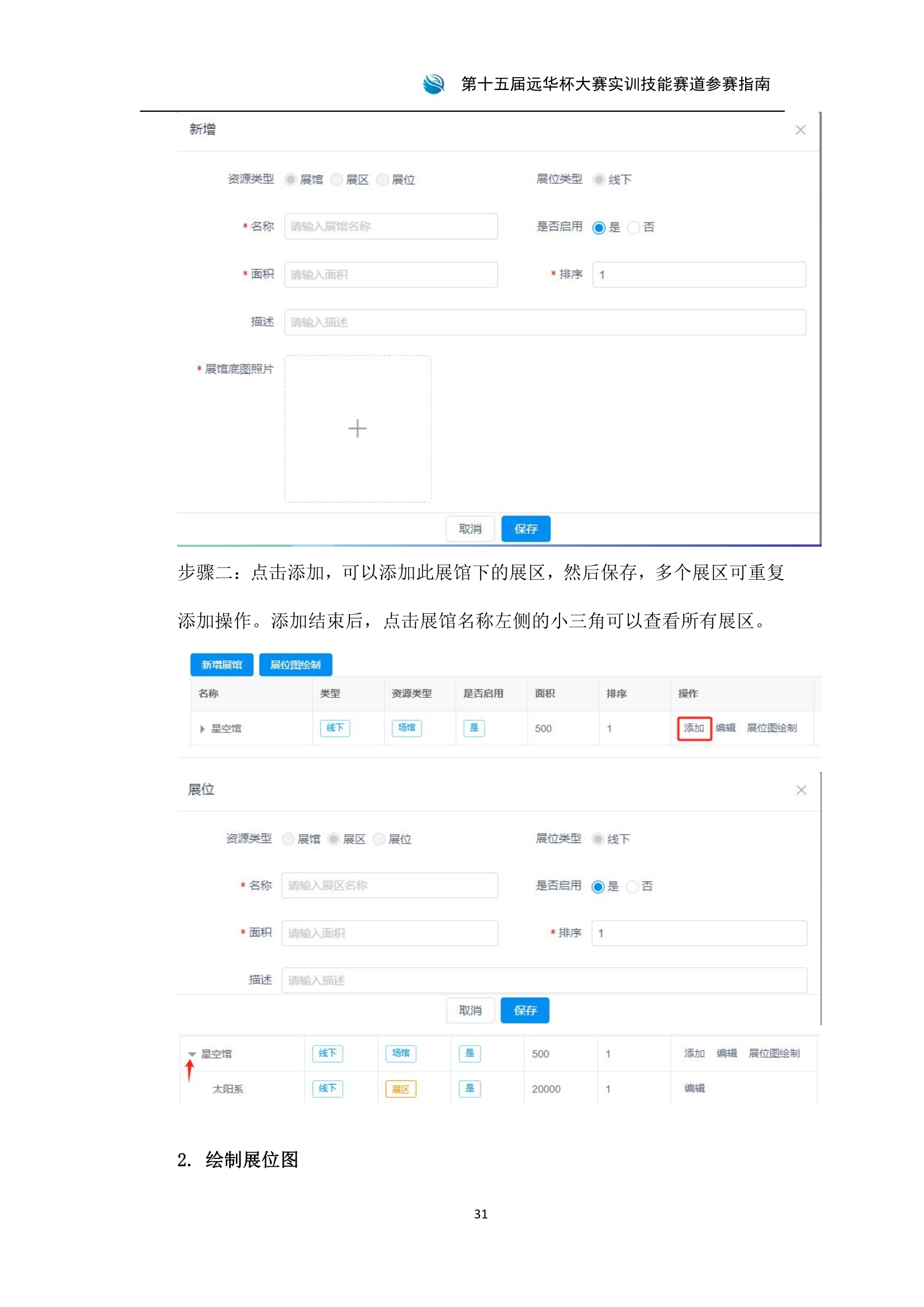Click the blue 展位图绘制 button above table
924x1307 pixels.
(295, 664)
